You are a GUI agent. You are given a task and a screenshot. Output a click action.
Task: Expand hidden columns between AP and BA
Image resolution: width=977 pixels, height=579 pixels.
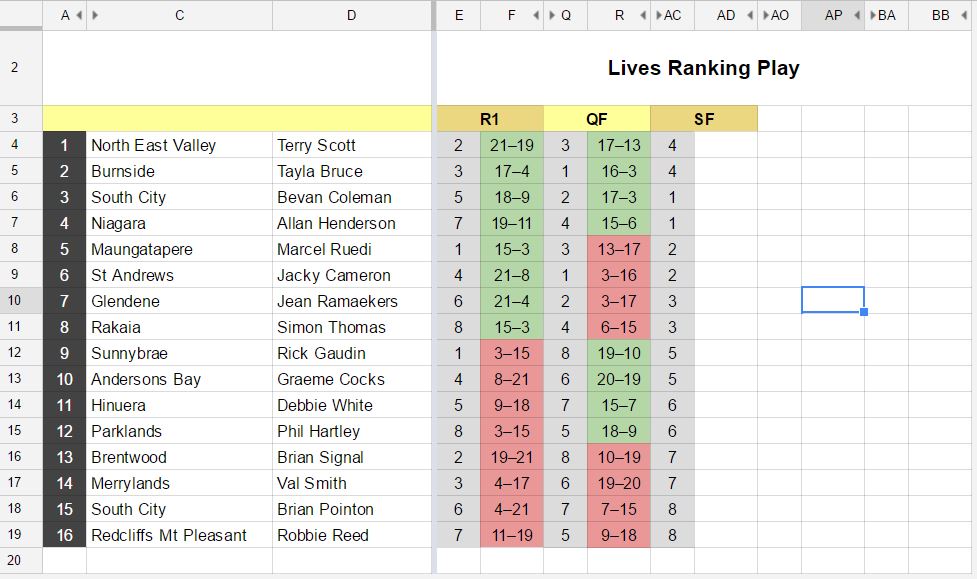click(x=857, y=15)
